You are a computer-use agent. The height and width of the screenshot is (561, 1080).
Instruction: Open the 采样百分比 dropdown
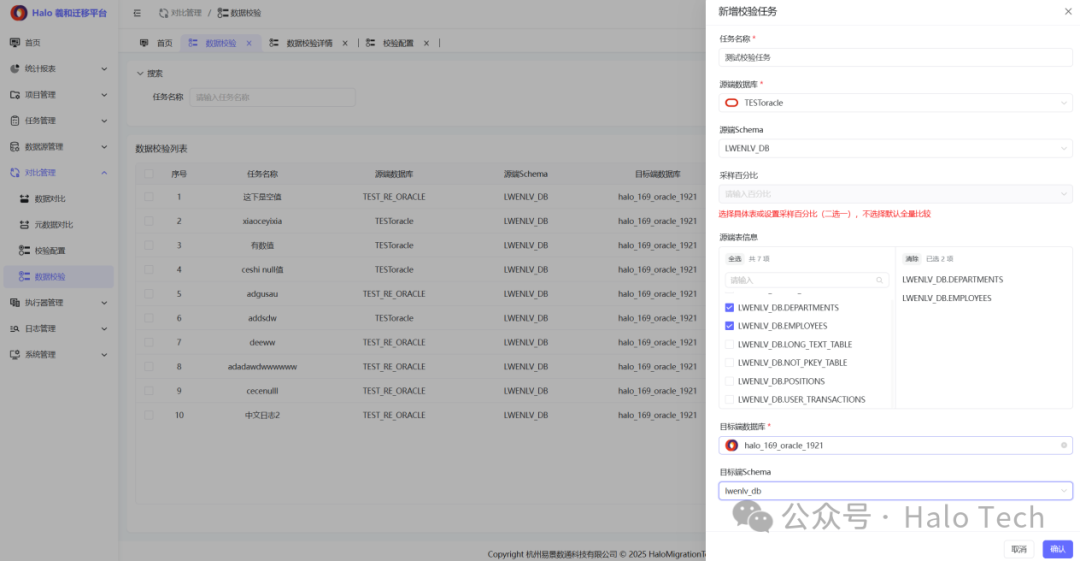pos(895,194)
